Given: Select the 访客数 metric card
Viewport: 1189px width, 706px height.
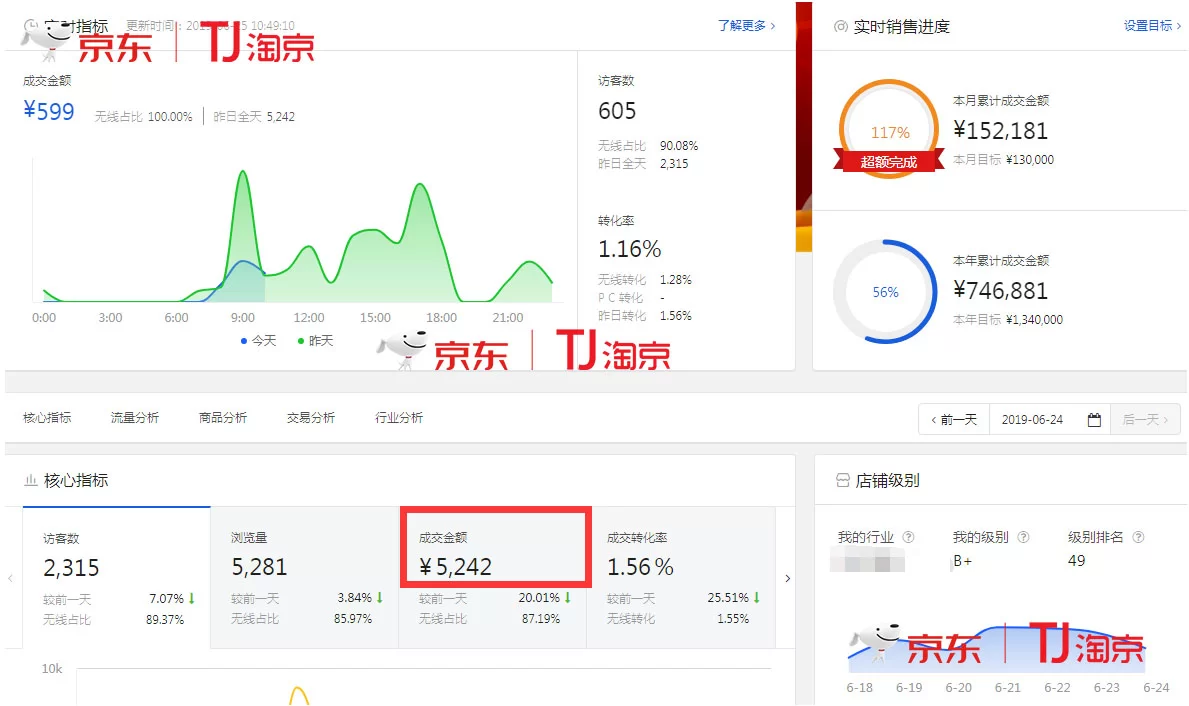Looking at the screenshot, I should [116, 577].
